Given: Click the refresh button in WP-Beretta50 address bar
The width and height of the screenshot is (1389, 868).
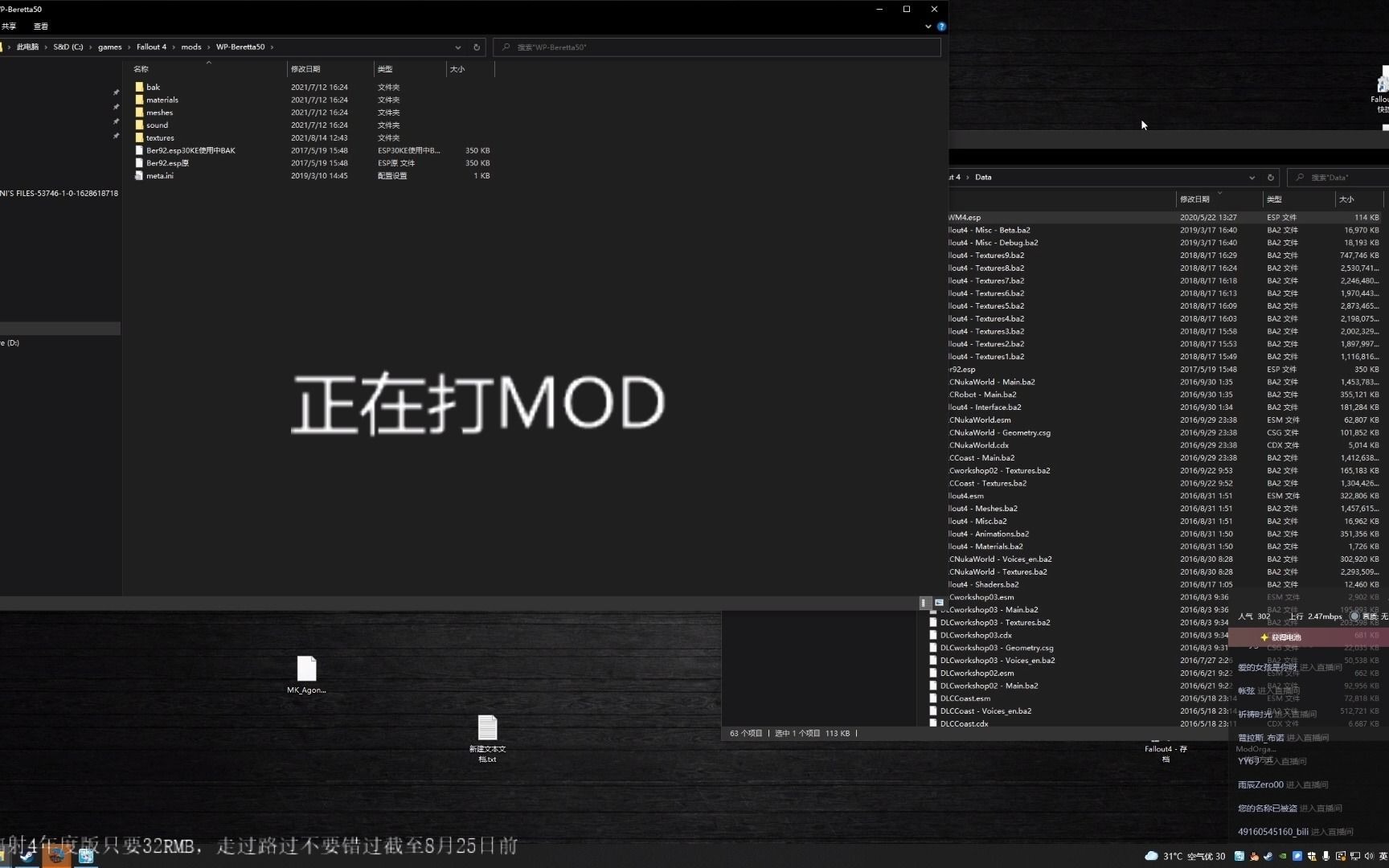Looking at the screenshot, I should point(477,47).
